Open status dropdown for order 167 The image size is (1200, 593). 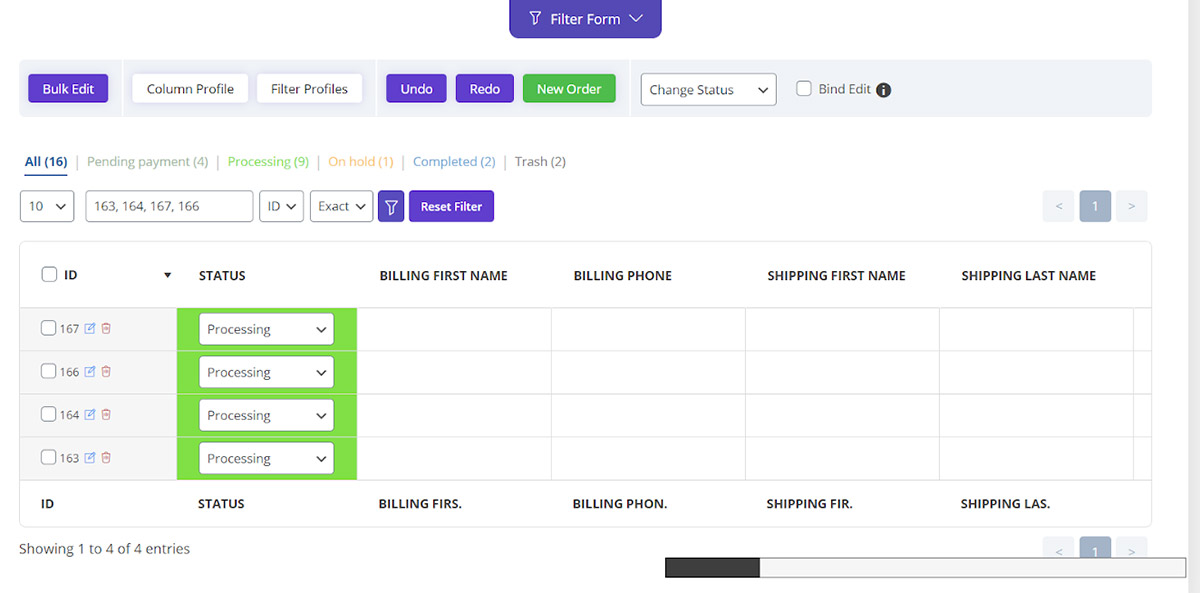coord(266,329)
